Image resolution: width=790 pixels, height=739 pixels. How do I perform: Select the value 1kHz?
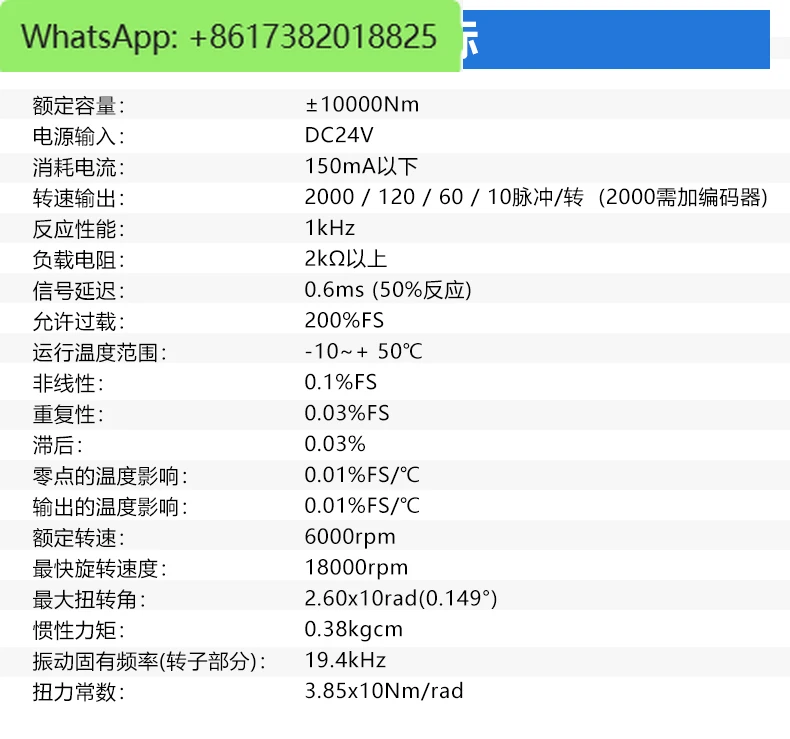pyautogui.click(x=330, y=228)
